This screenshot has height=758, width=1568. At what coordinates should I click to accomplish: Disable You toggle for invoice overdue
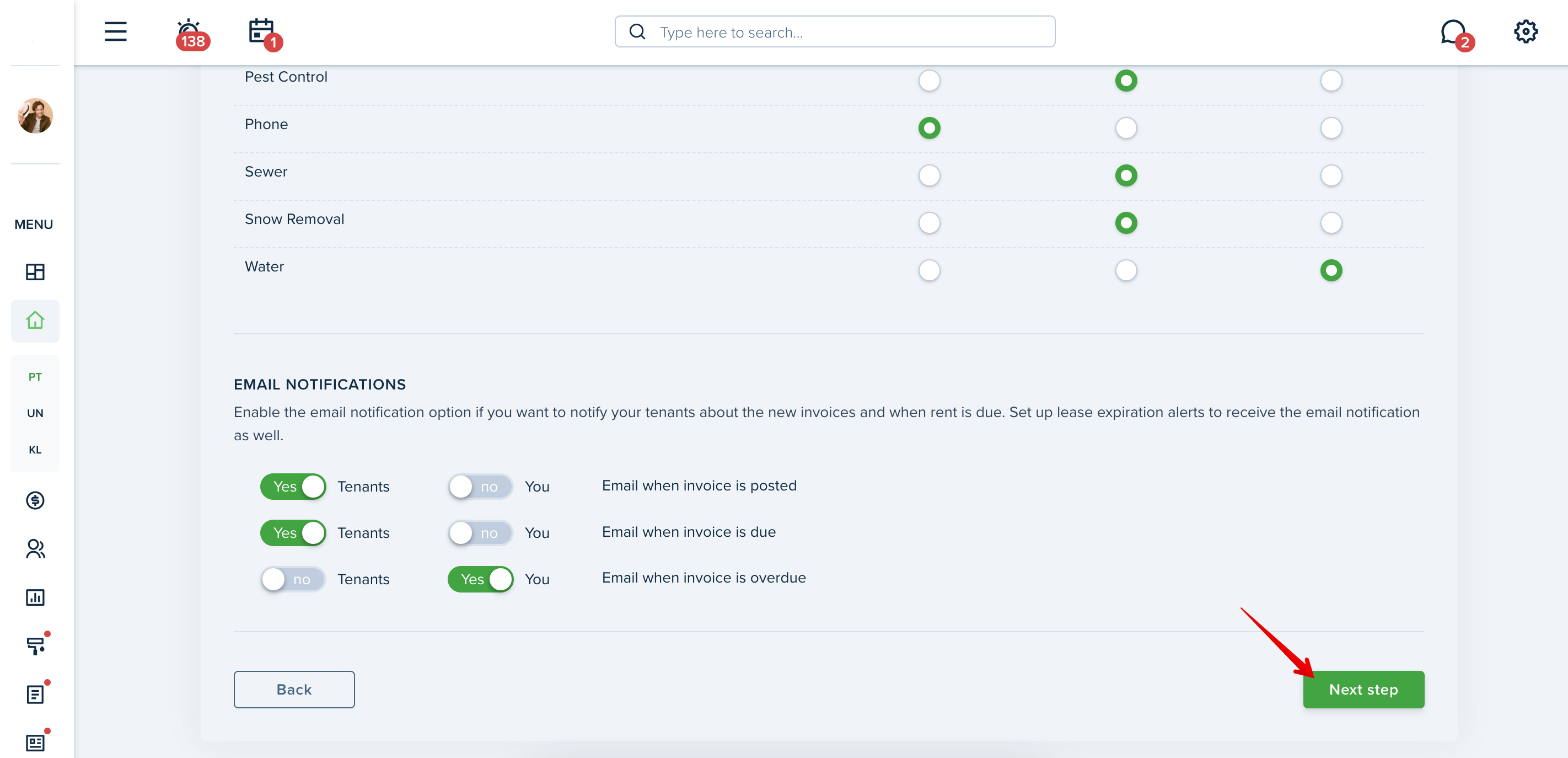[x=481, y=579]
